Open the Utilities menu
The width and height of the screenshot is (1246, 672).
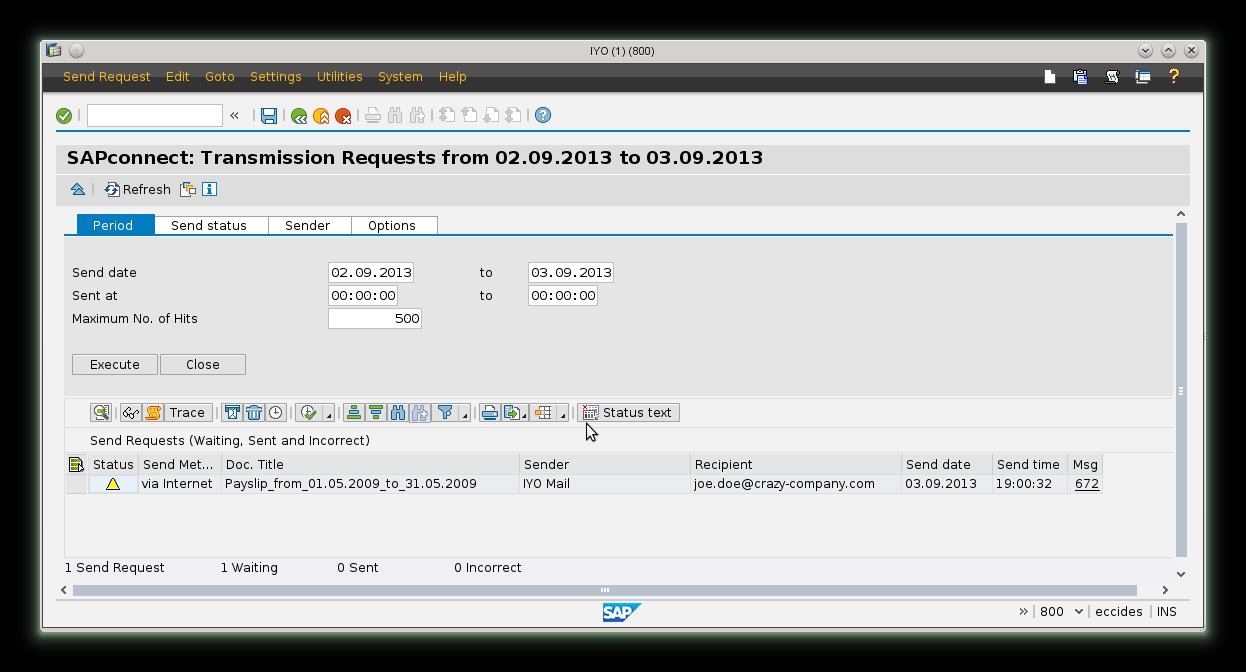340,77
